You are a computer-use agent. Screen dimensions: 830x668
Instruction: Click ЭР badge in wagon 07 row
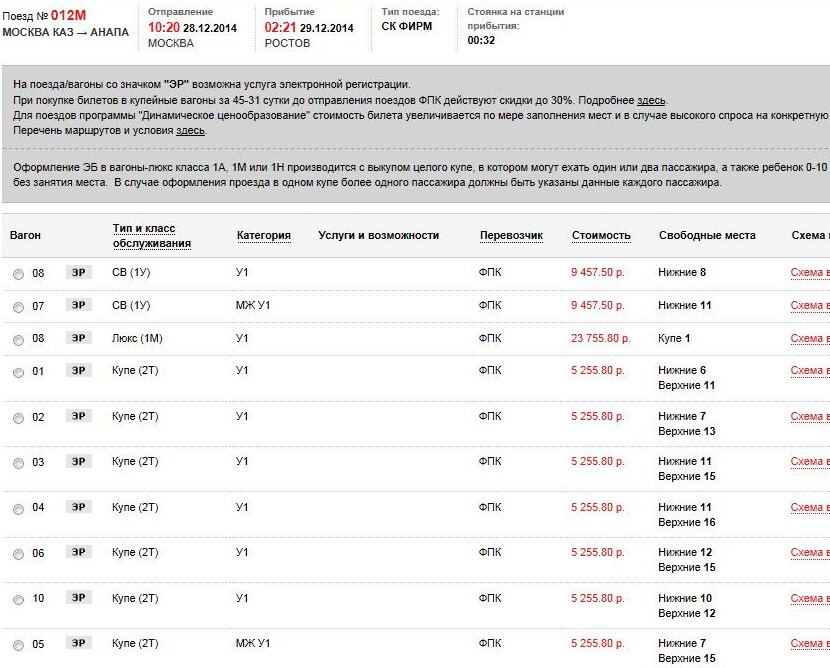78,305
